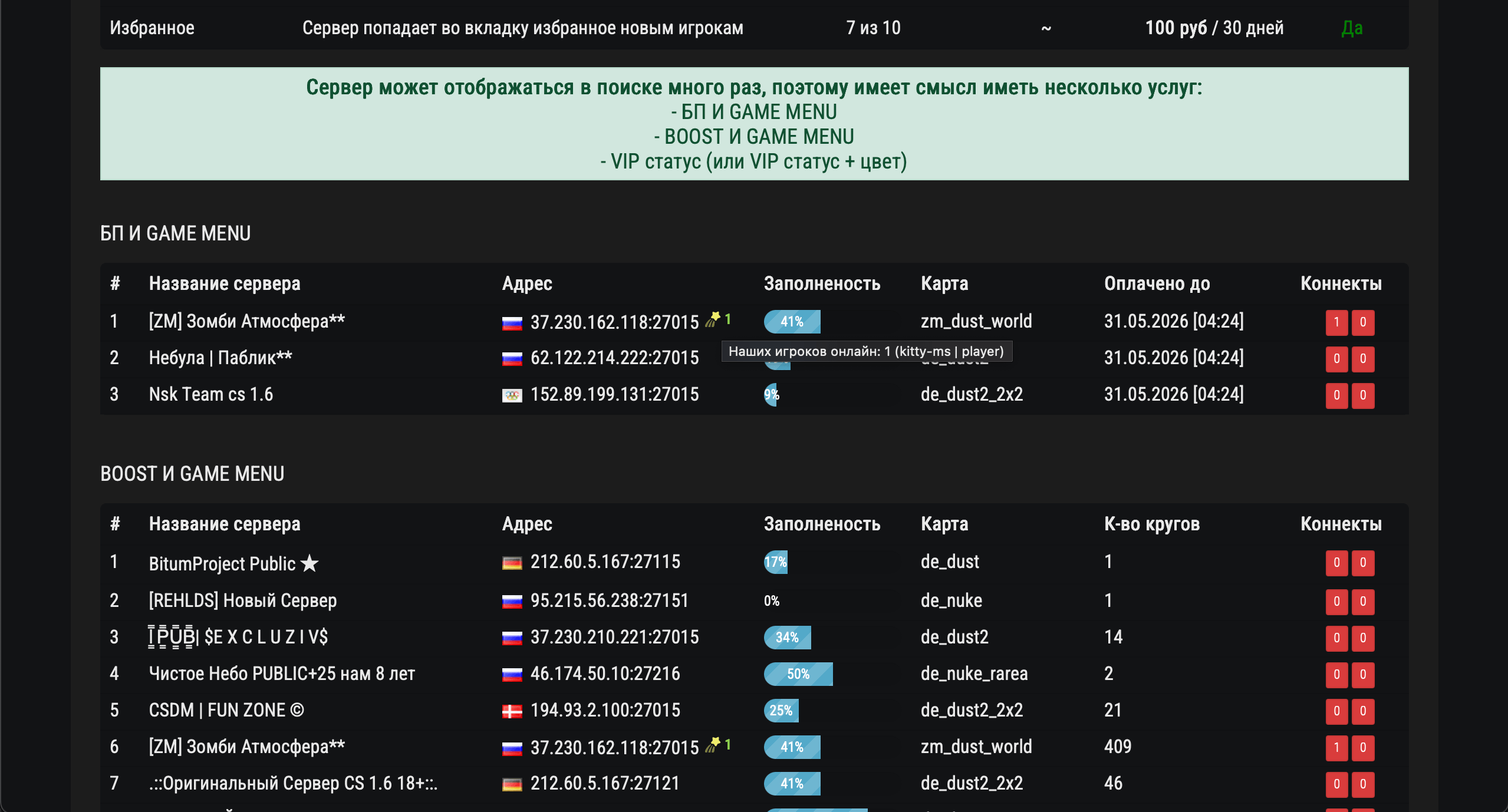Click the 50% fill bar of Чистое Небо

[x=798, y=674]
